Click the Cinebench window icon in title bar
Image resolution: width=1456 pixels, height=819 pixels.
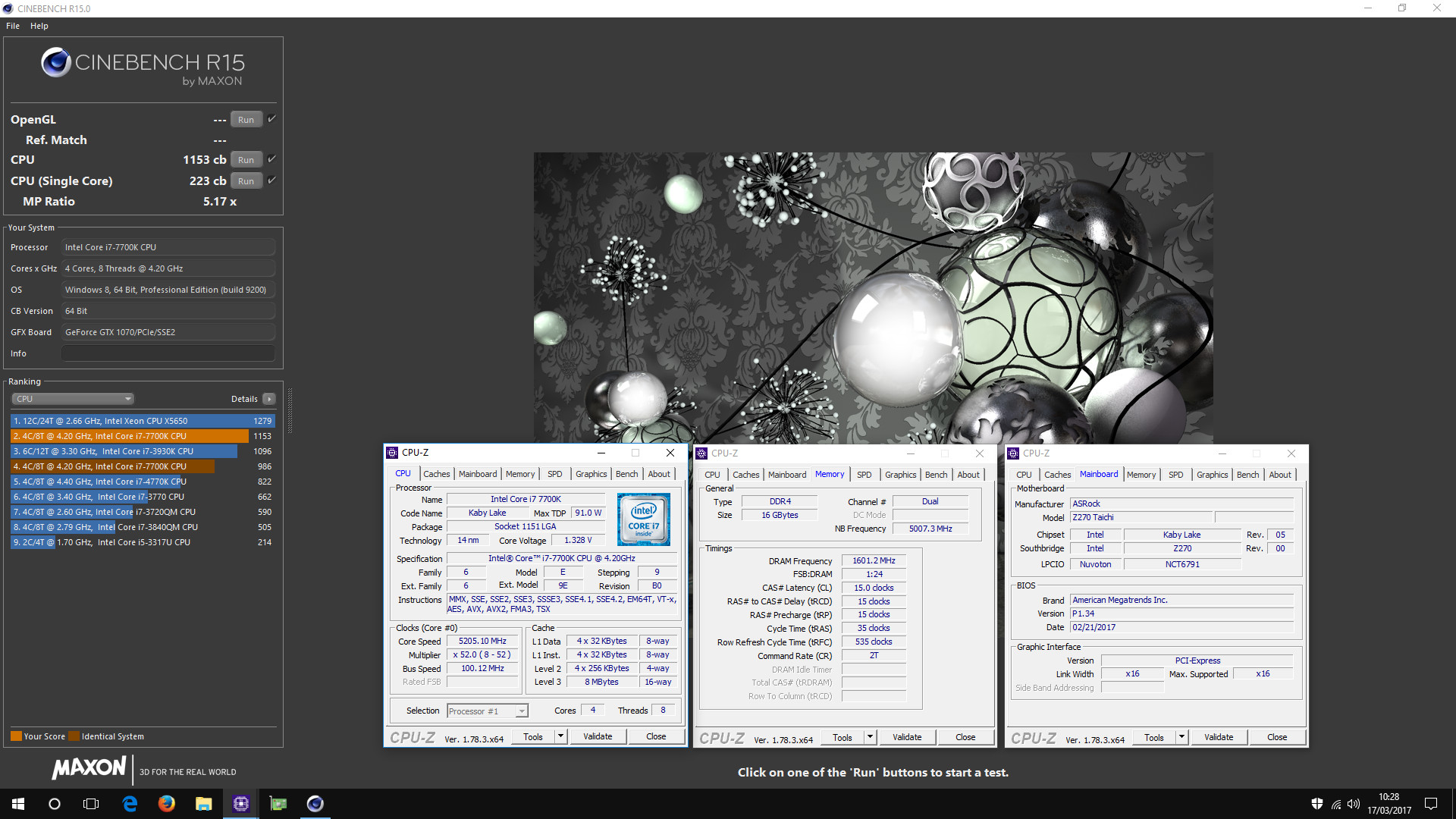pos(8,8)
